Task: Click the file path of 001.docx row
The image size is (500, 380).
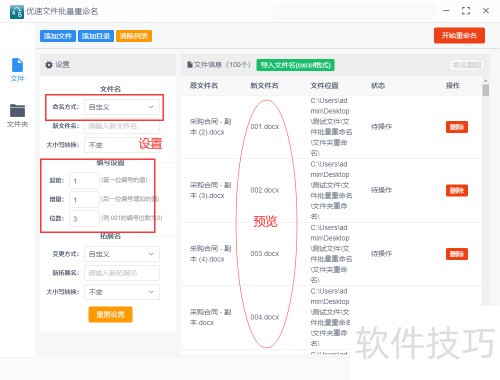Action: [331, 127]
